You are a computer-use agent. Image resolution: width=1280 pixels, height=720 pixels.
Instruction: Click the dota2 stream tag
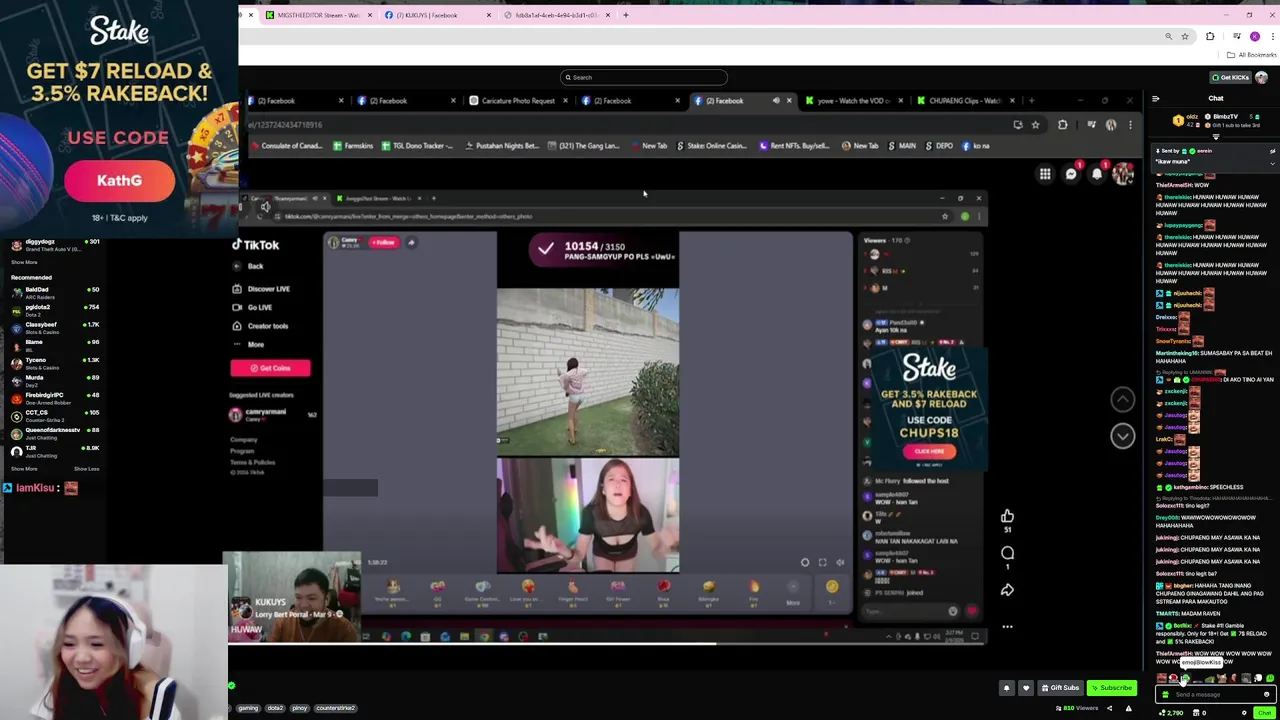(x=275, y=708)
